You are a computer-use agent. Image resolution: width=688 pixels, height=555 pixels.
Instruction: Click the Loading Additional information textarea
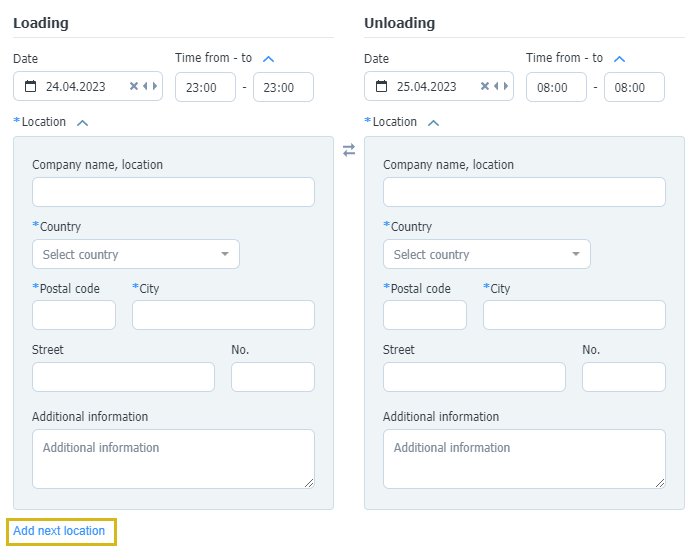[x=173, y=459]
